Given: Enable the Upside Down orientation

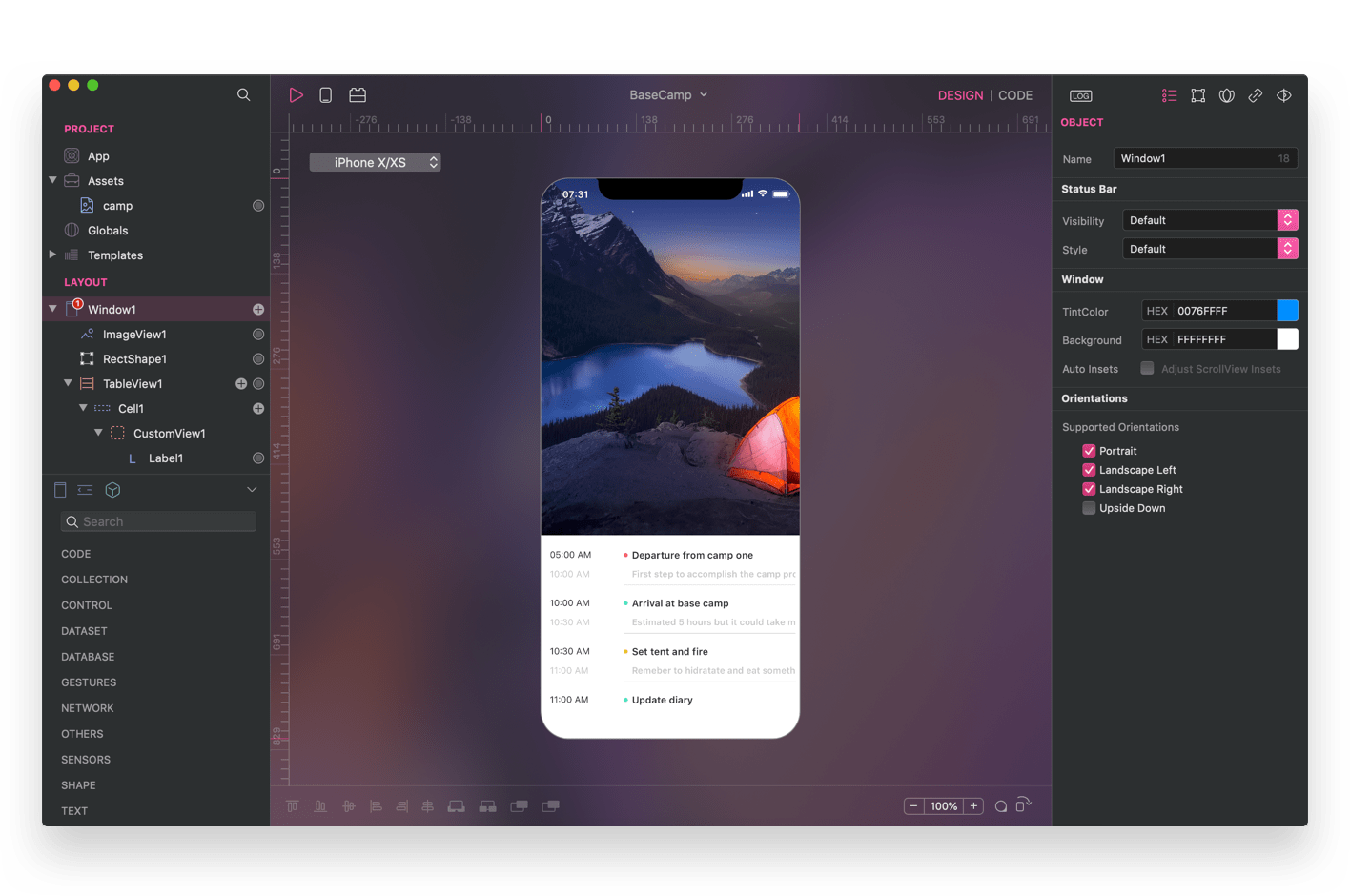Looking at the screenshot, I should [1089, 508].
